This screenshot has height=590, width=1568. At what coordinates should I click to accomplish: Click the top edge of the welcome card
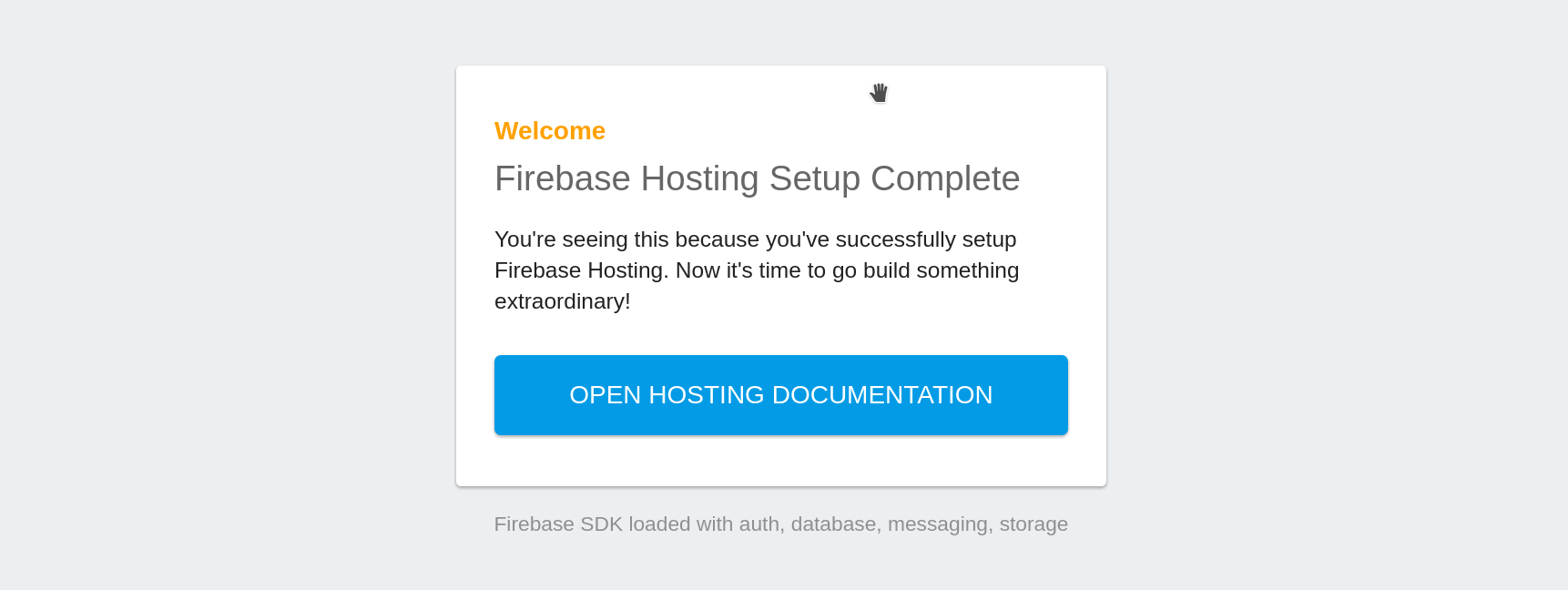click(x=780, y=66)
